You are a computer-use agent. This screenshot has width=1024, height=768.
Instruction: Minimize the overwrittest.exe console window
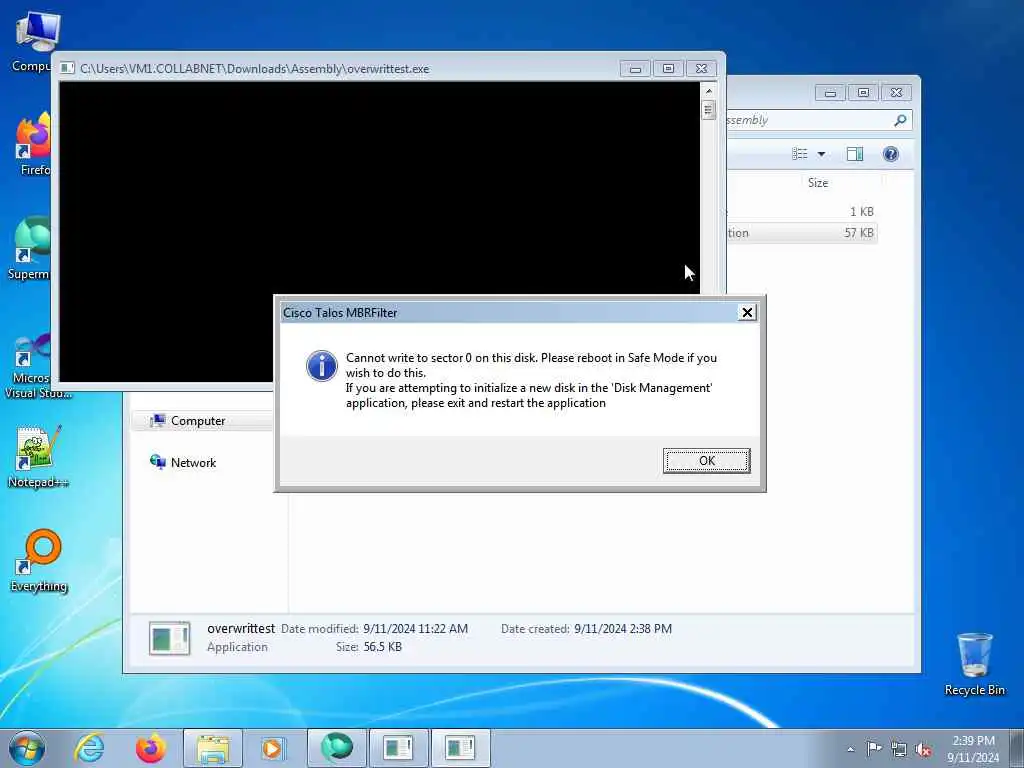click(635, 69)
